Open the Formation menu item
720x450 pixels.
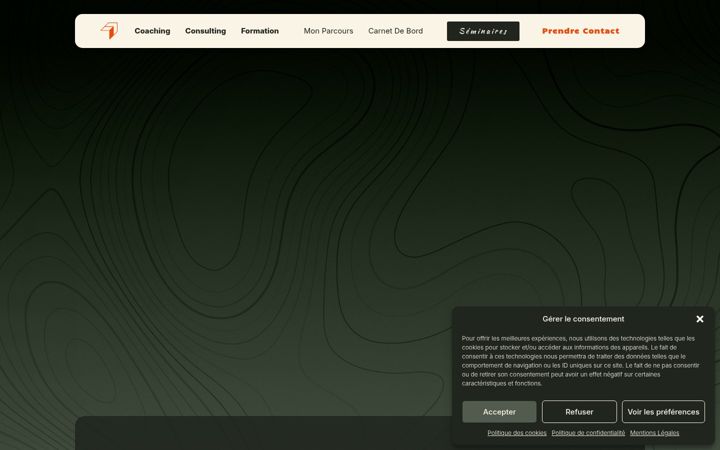(x=259, y=31)
